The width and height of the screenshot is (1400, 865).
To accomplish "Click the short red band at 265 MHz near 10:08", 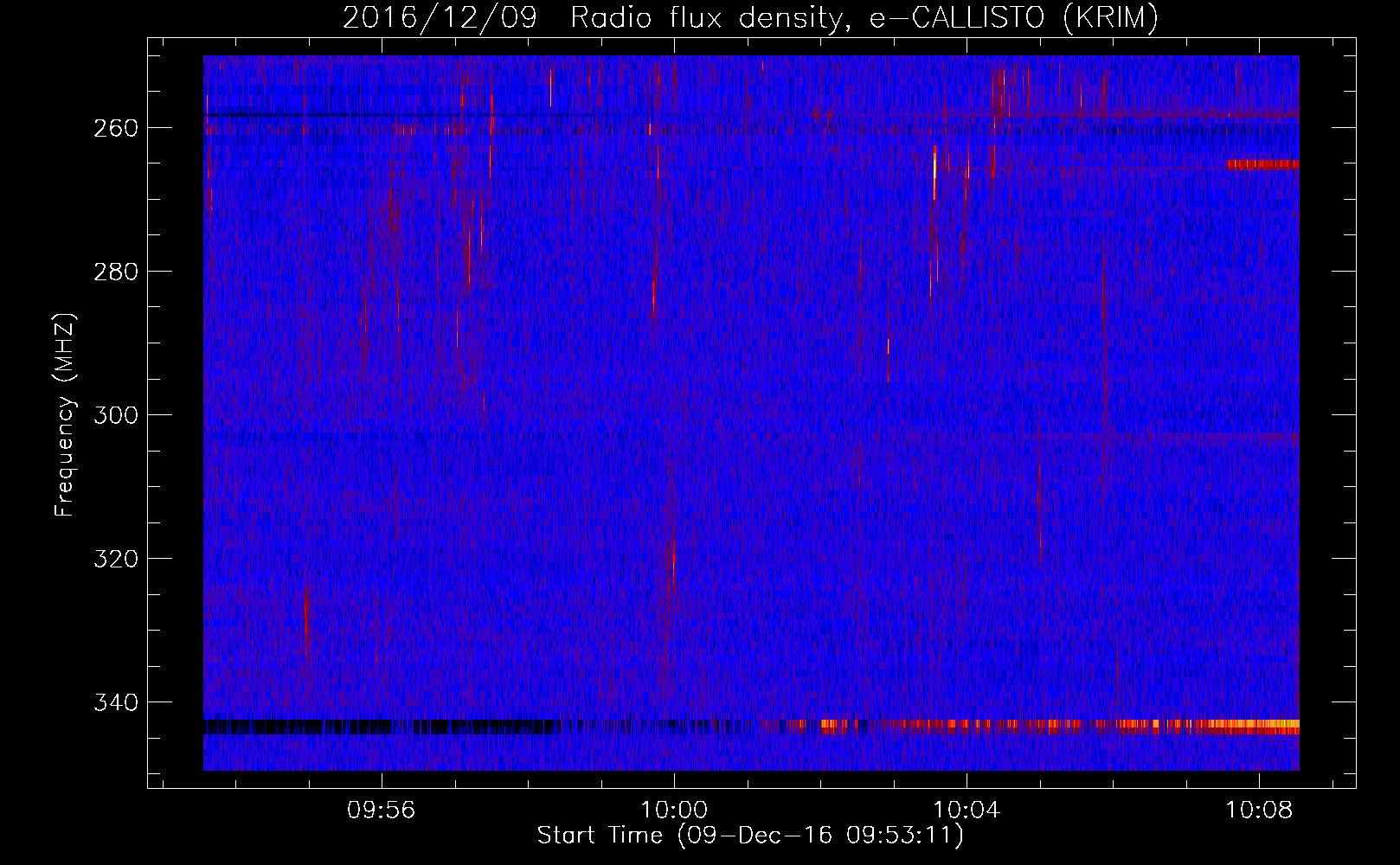I will [1262, 164].
